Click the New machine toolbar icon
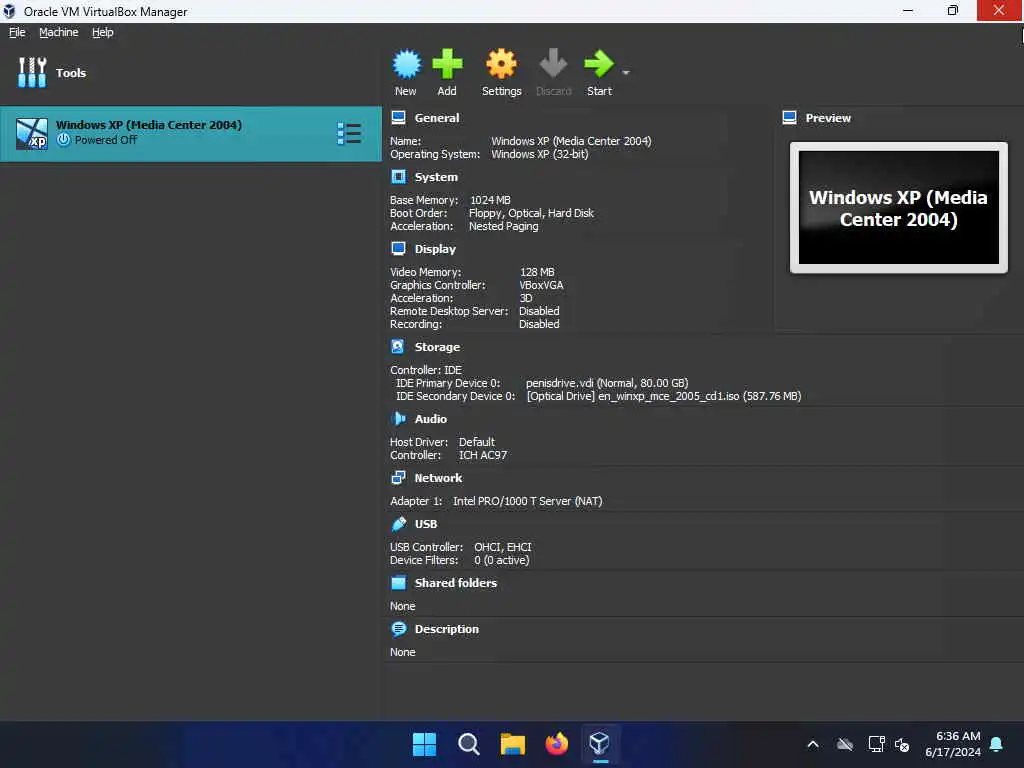This screenshot has height=768, width=1024. click(x=406, y=64)
